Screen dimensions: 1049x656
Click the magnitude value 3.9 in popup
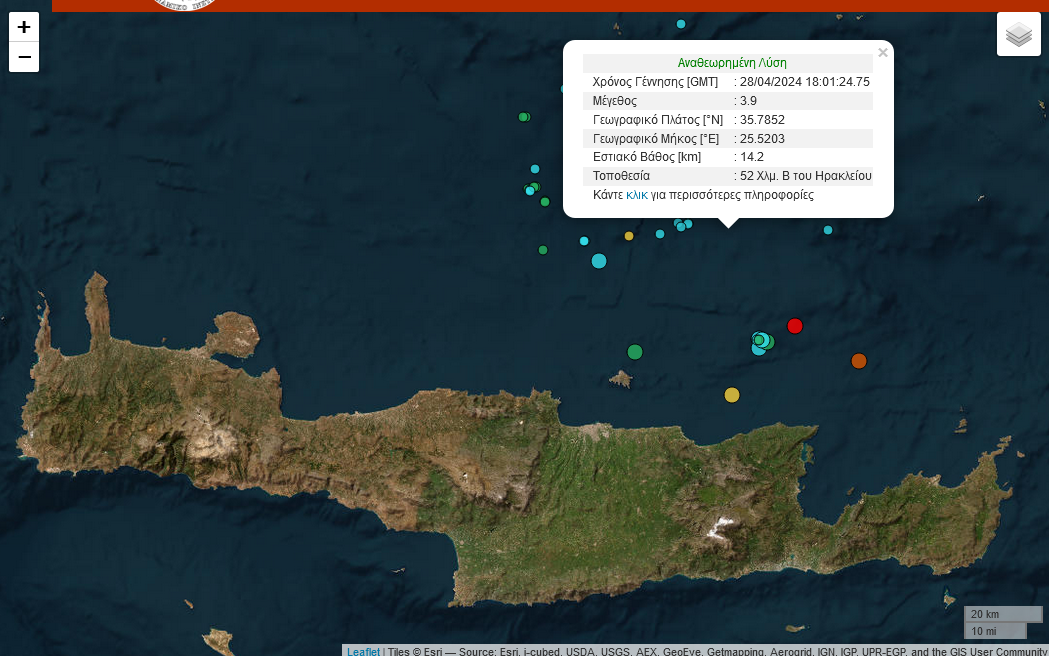[x=748, y=101]
